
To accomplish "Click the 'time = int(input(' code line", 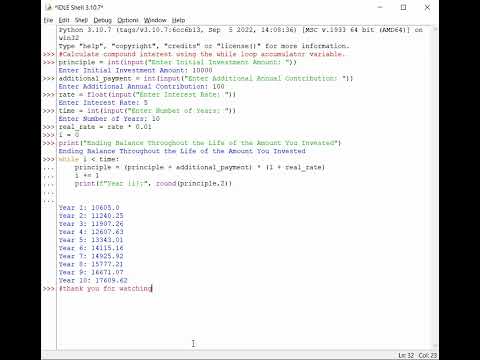I will click(x=147, y=111).
